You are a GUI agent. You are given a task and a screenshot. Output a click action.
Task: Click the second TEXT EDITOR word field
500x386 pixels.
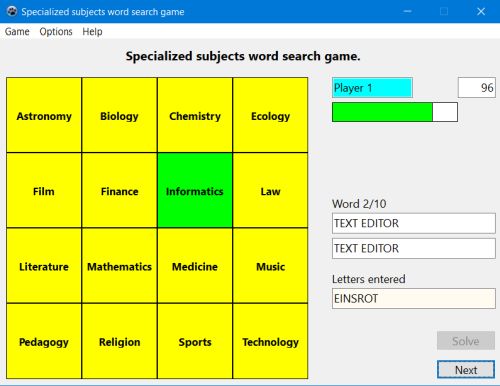(413, 248)
